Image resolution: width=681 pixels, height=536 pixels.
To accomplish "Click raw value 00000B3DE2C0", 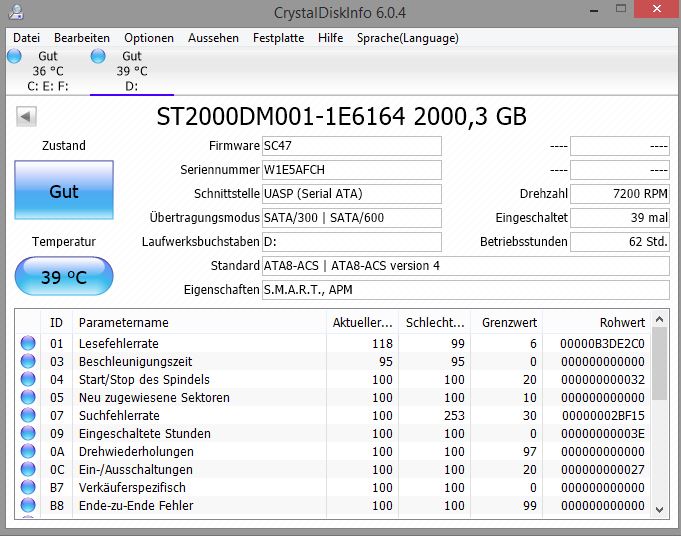I will click(x=602, y=344).
